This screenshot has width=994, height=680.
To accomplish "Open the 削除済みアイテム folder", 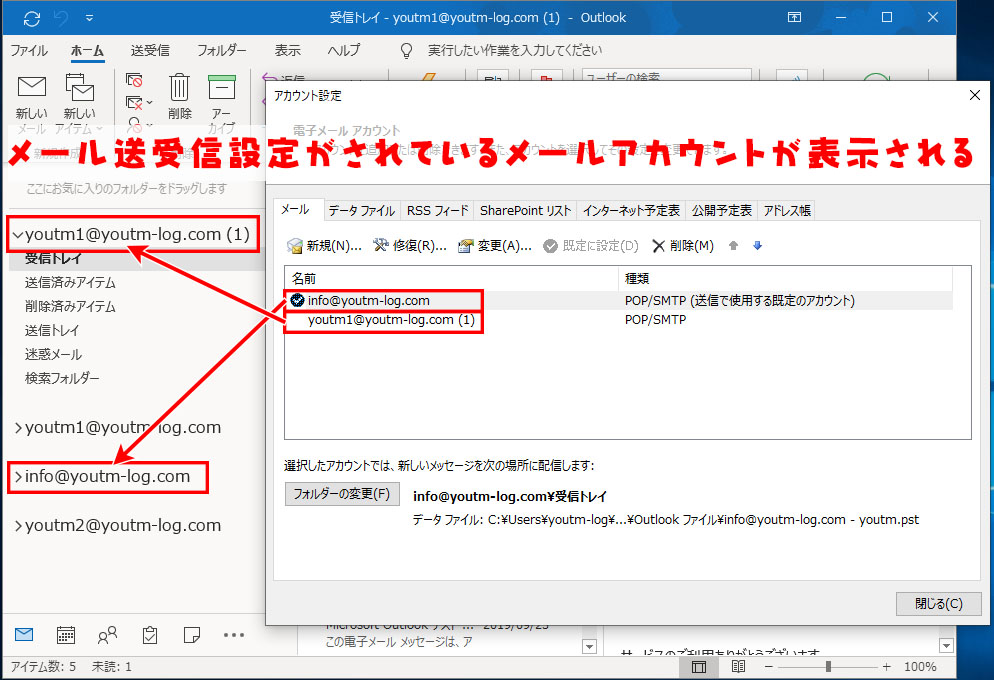I will point(70,307).
